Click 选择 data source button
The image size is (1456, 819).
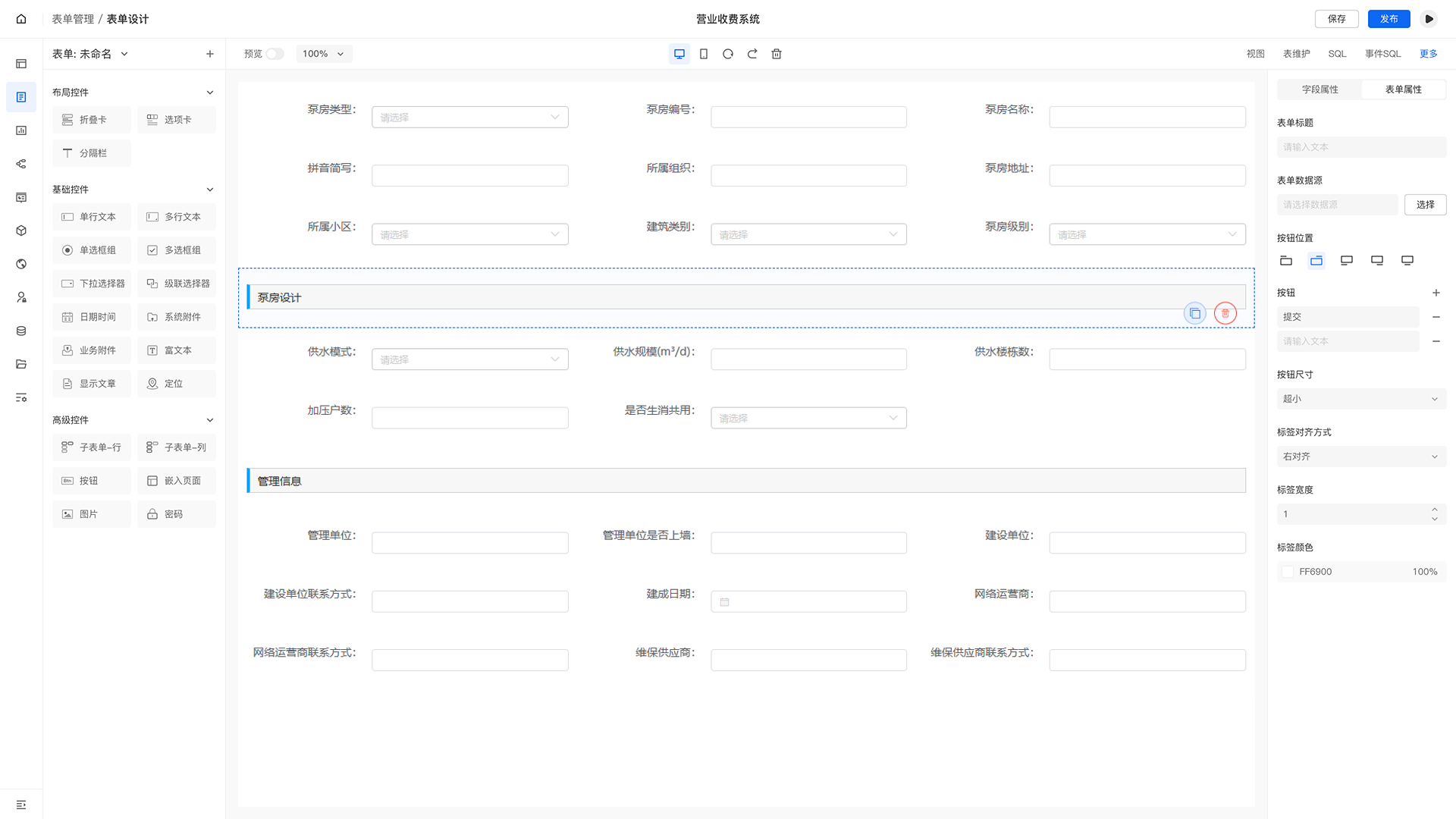coord(1426,205)
